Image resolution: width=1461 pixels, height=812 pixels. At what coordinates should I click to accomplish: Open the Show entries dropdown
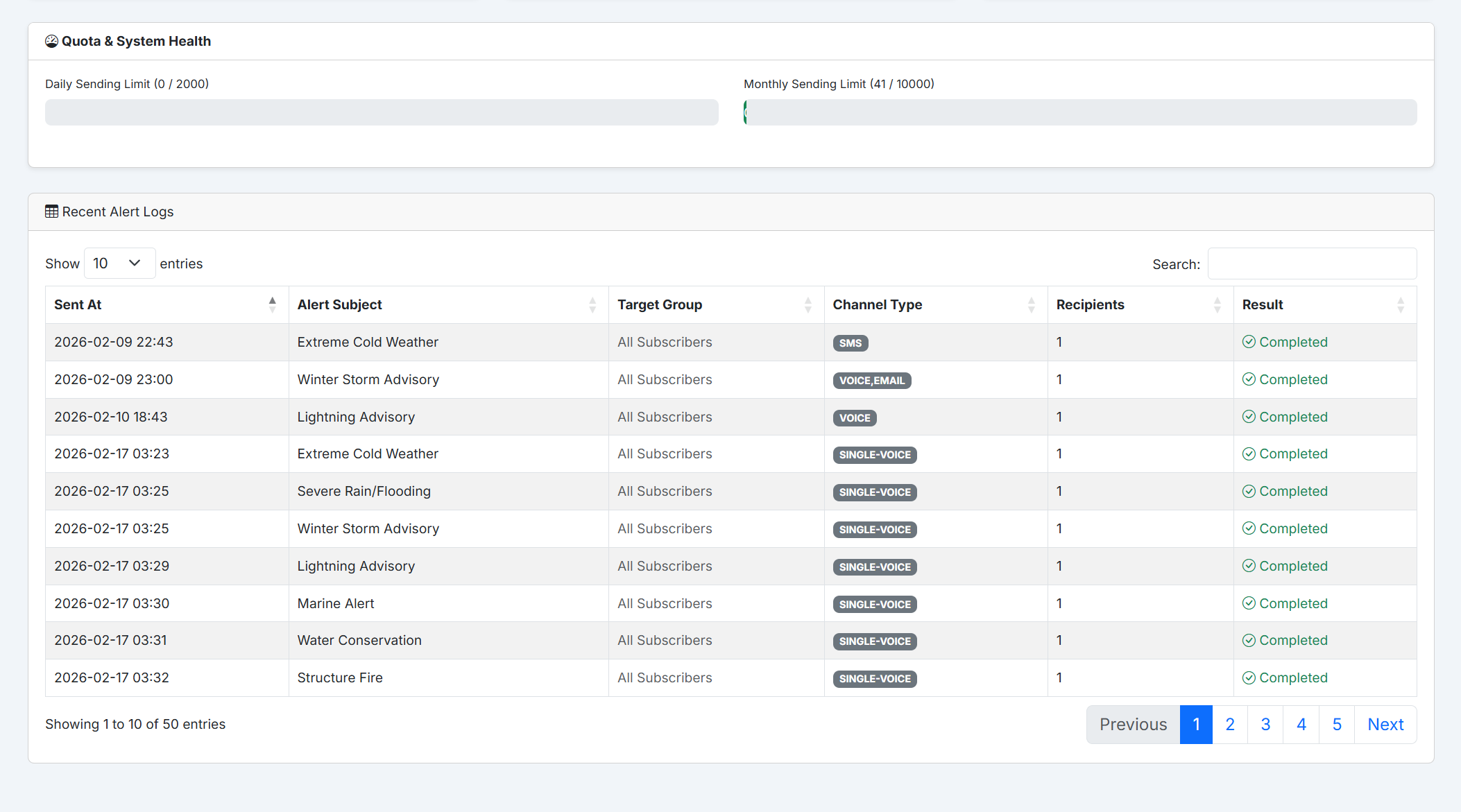[x=119, y=264]
